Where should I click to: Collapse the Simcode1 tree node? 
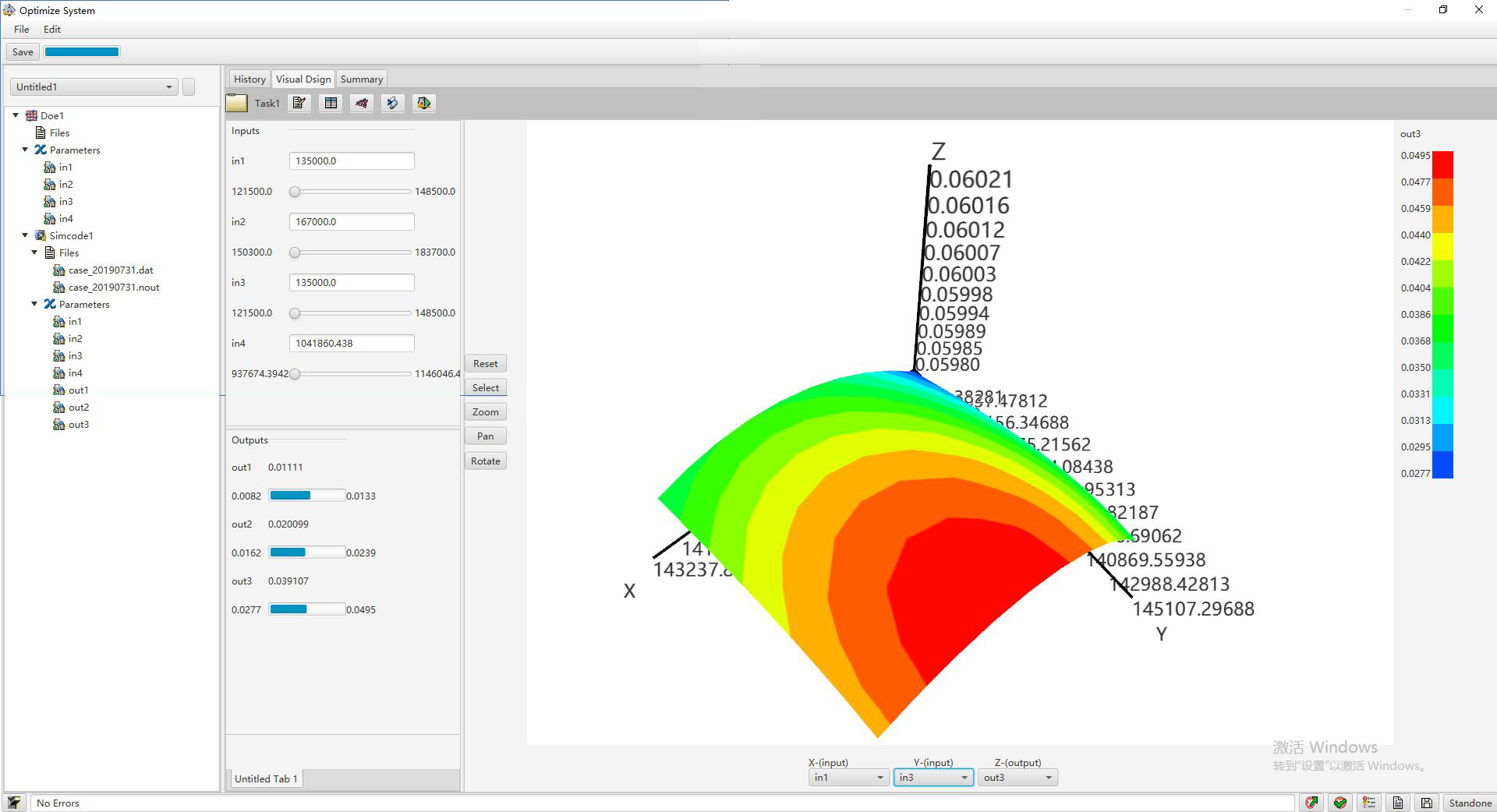click(x=25, y=235)
